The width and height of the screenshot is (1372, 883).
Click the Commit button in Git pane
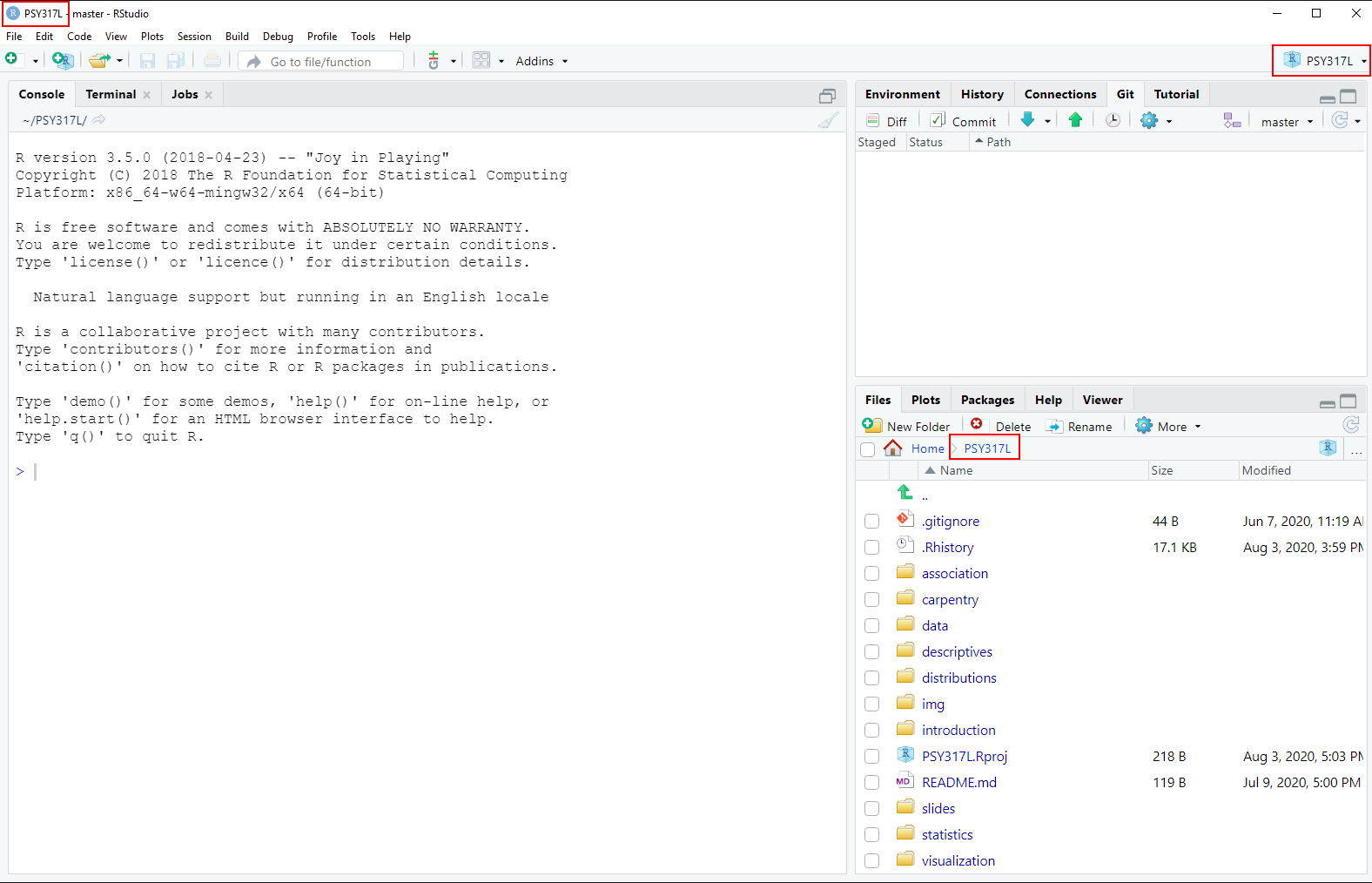coord(963,121)
